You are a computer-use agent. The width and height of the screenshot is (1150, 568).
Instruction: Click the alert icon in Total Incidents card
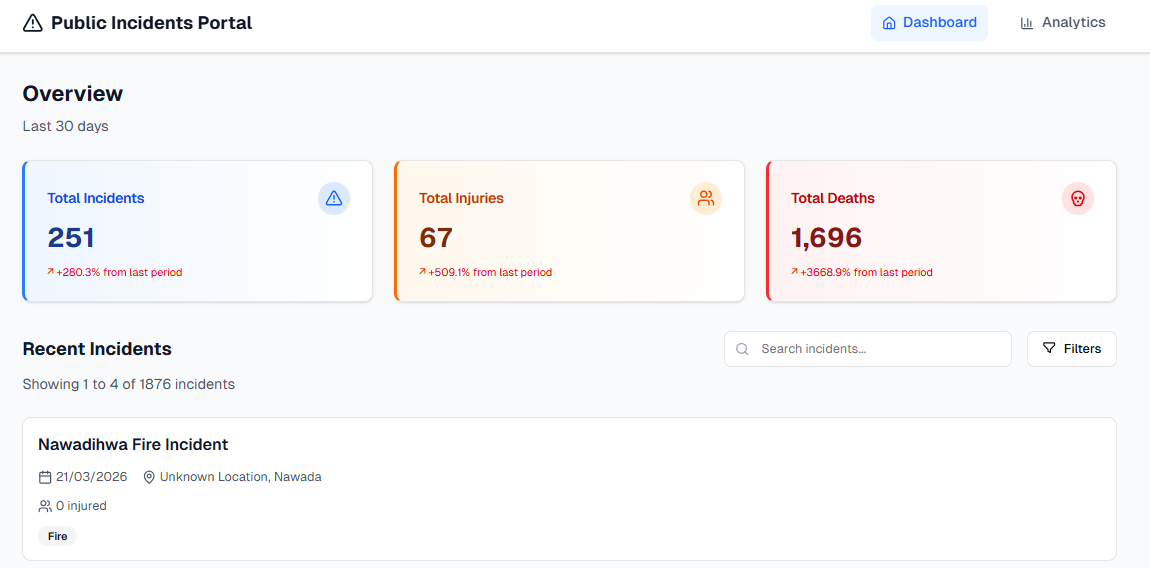tap(334, 198)
